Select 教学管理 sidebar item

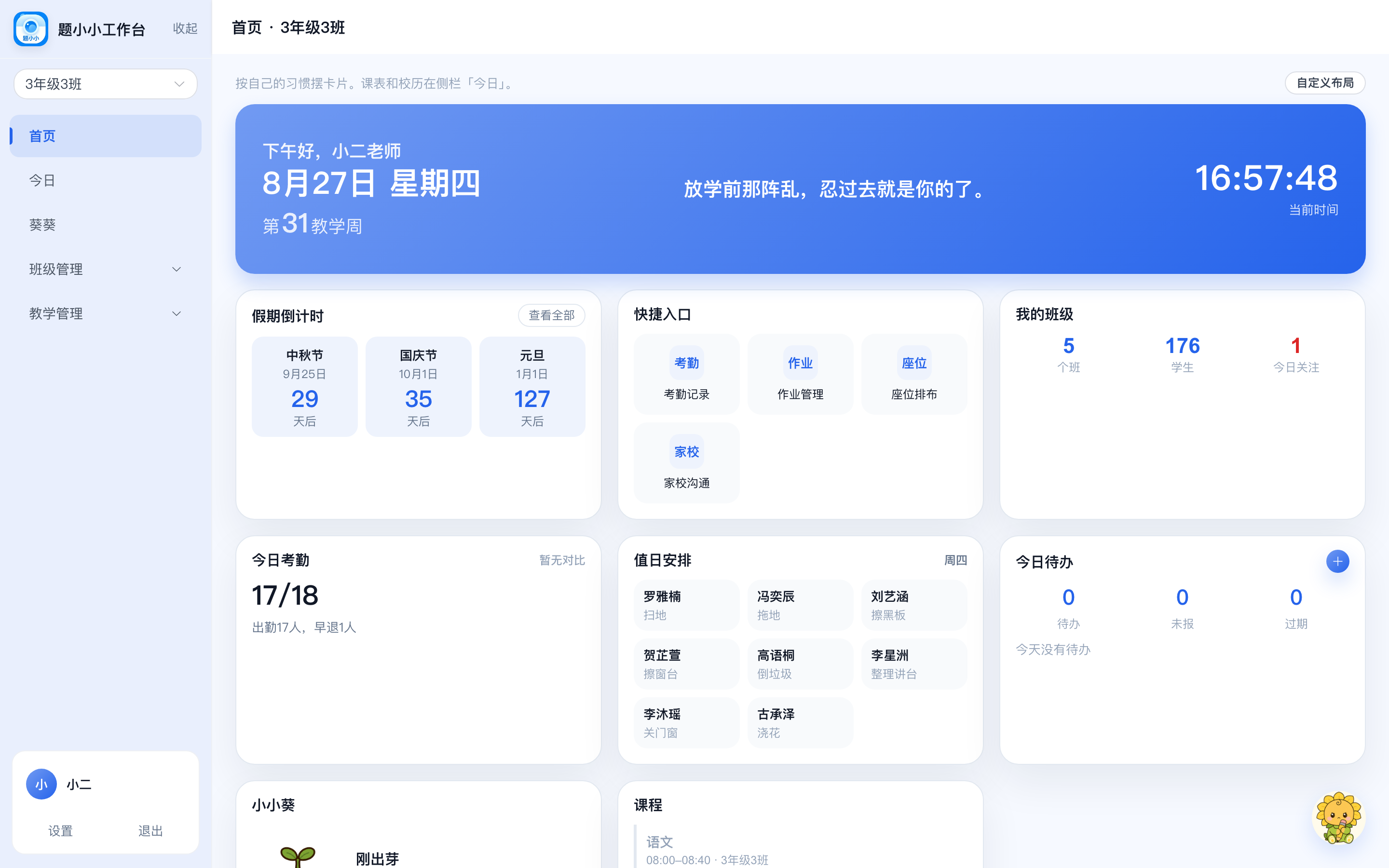[x=106, y=313]
